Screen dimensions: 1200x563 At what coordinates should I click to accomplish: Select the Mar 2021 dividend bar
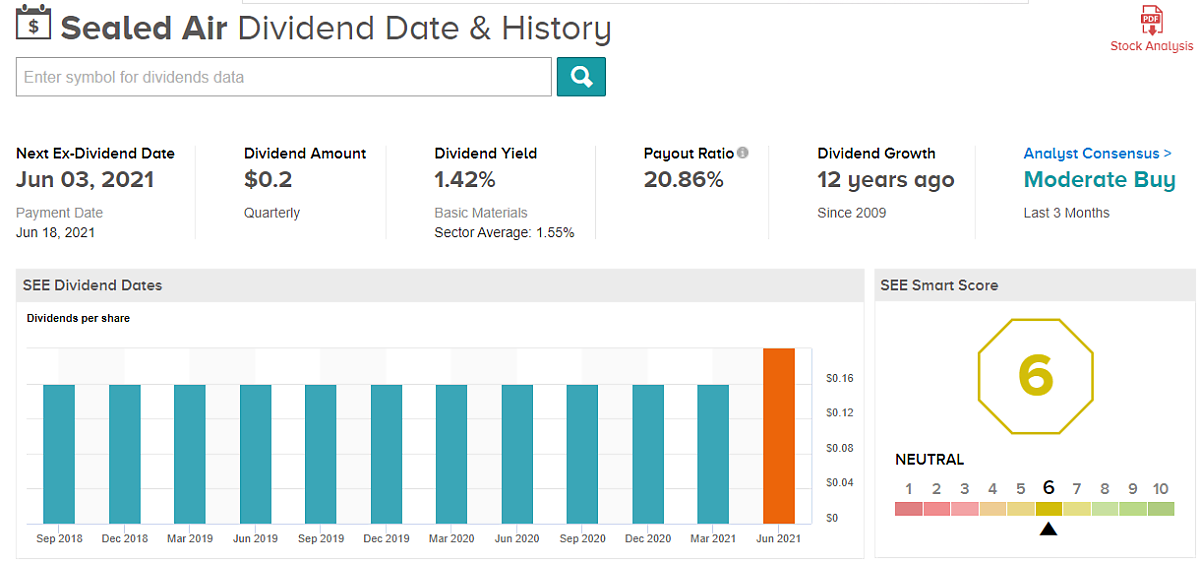(714, 454)
